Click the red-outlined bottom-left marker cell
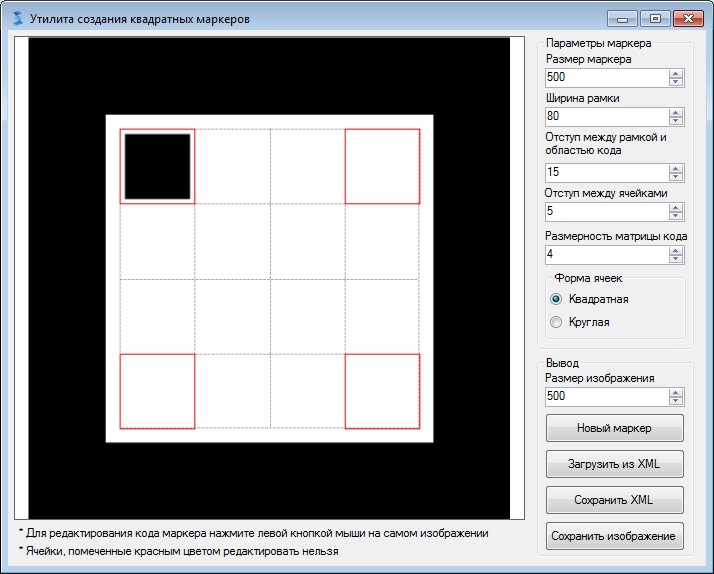 [158, 391]
